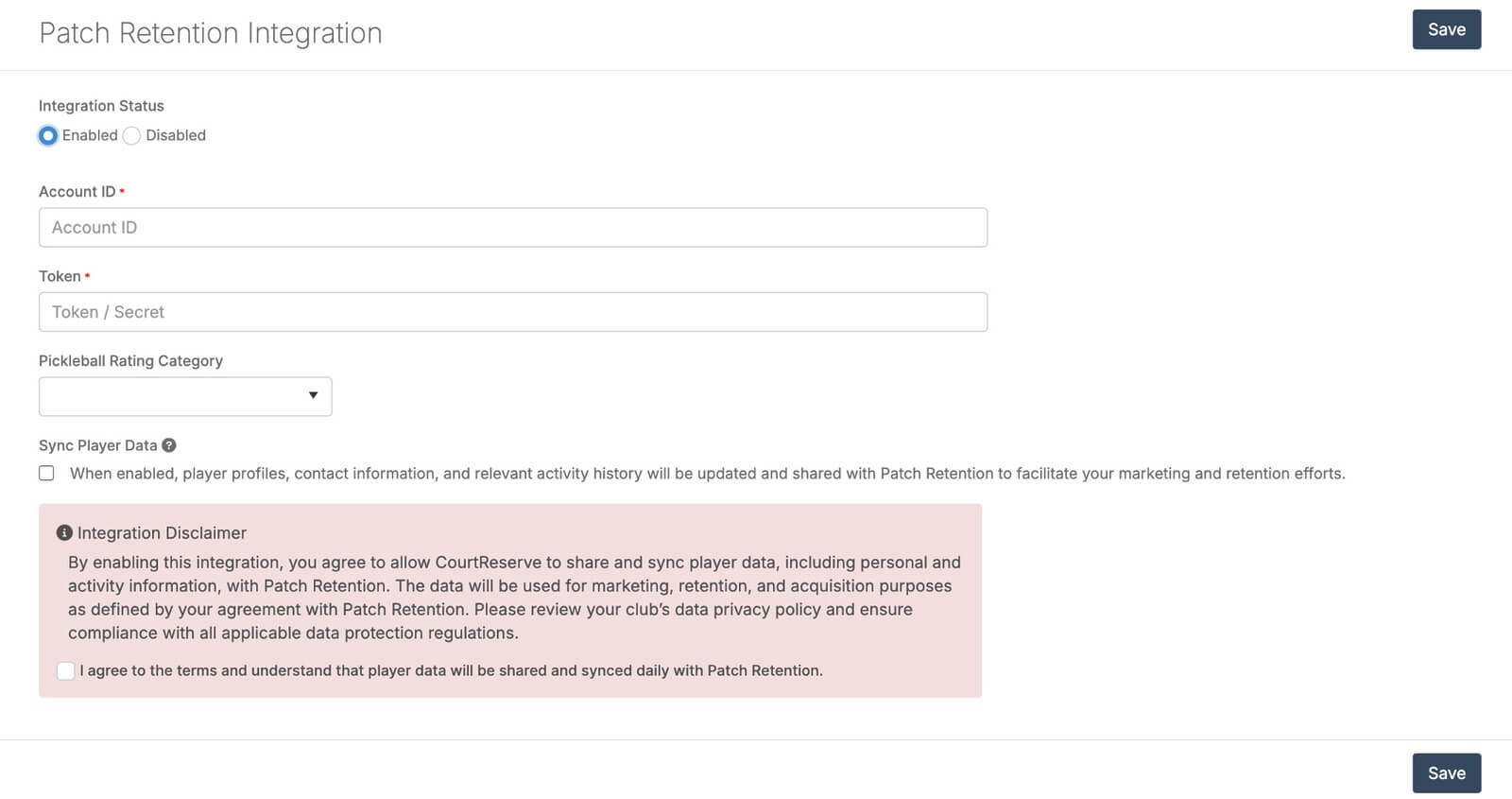1512x799 pixels.
Task: Click the 'Enabled' label text
Action: tap(90, 135)
